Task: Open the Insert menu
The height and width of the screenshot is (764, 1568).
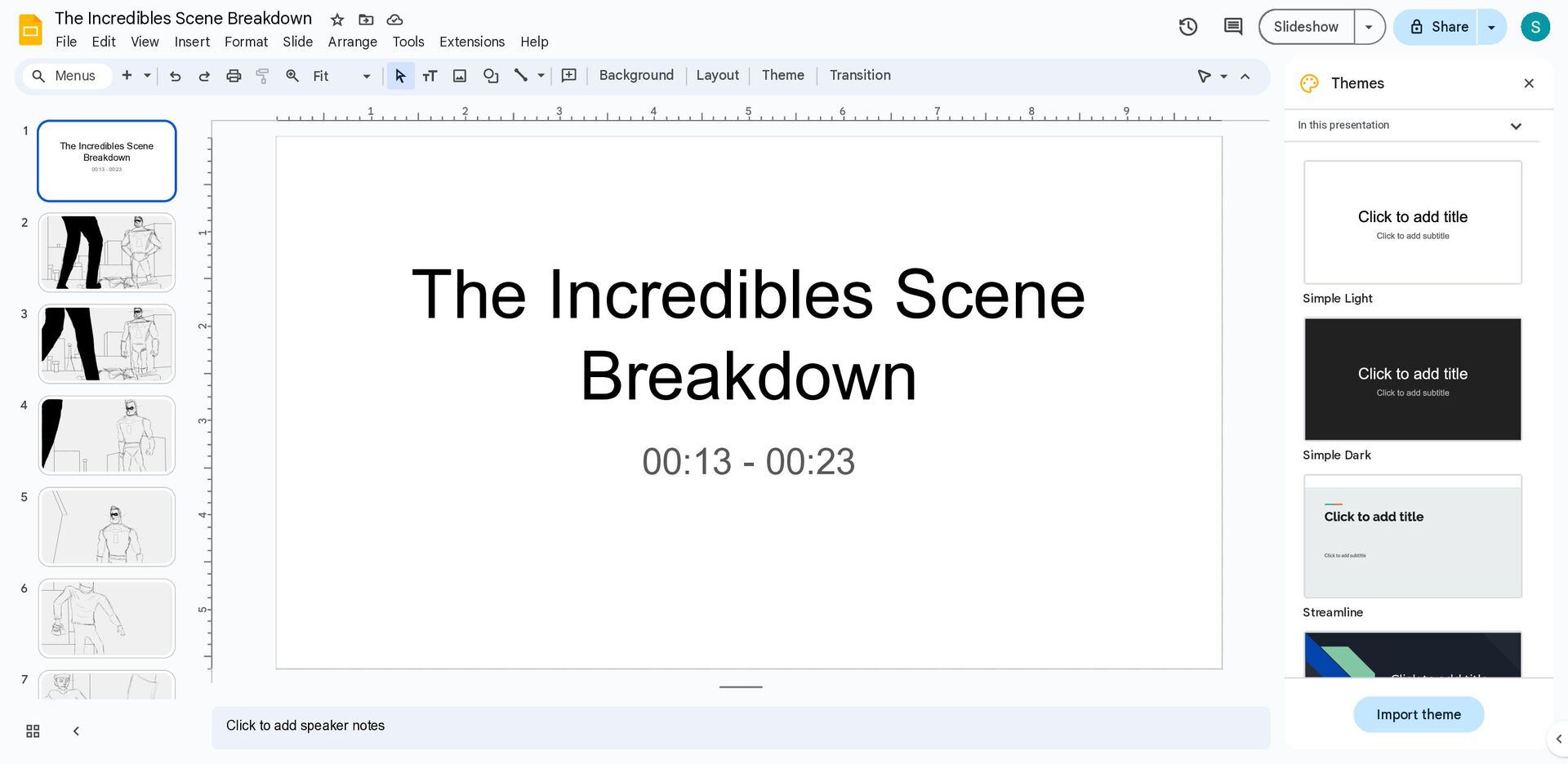Action: [x=192, y=42]
